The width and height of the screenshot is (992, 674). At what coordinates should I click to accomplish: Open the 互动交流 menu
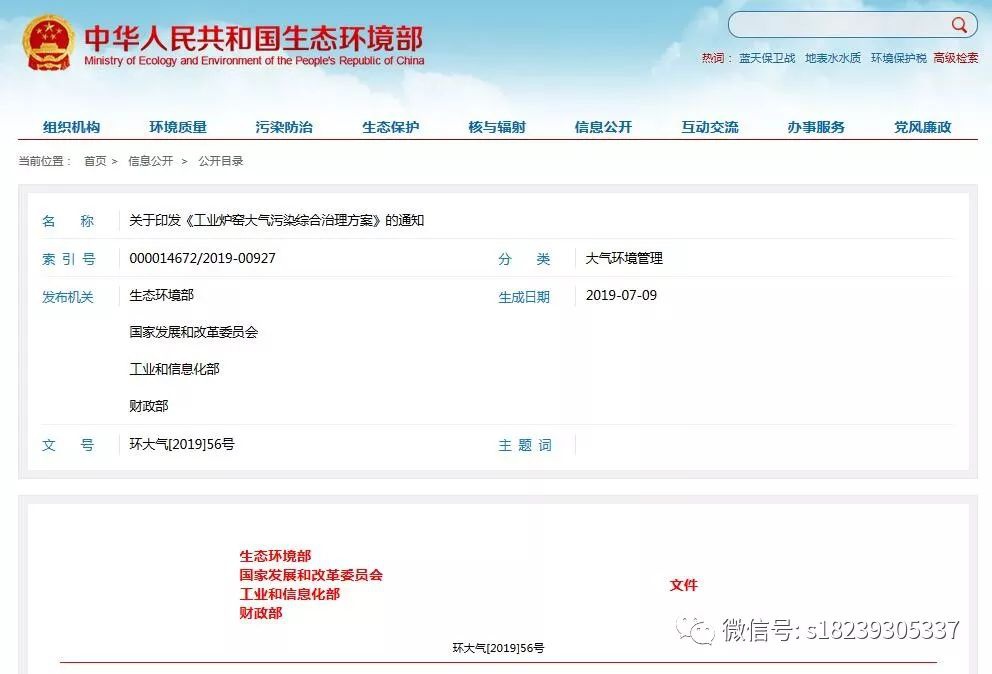(710, 127)
